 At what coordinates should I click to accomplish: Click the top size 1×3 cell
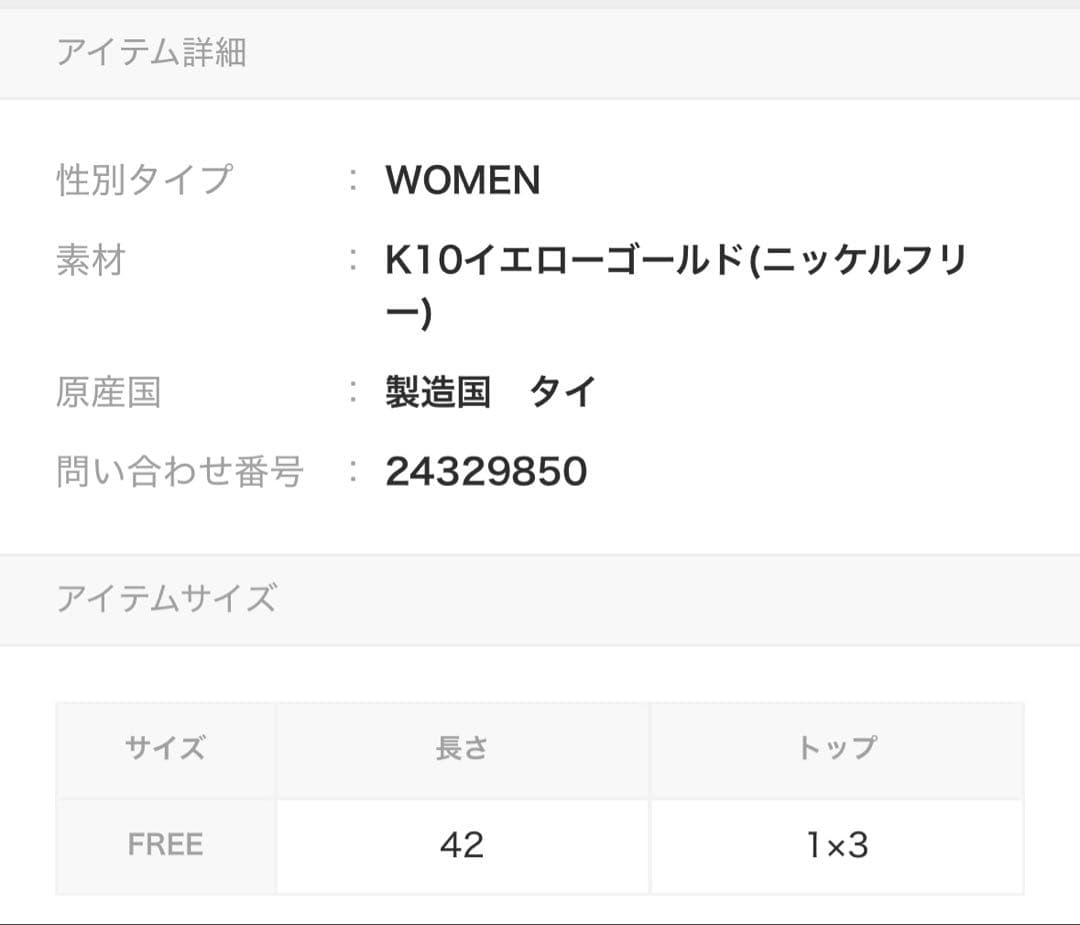click(837, 845)
